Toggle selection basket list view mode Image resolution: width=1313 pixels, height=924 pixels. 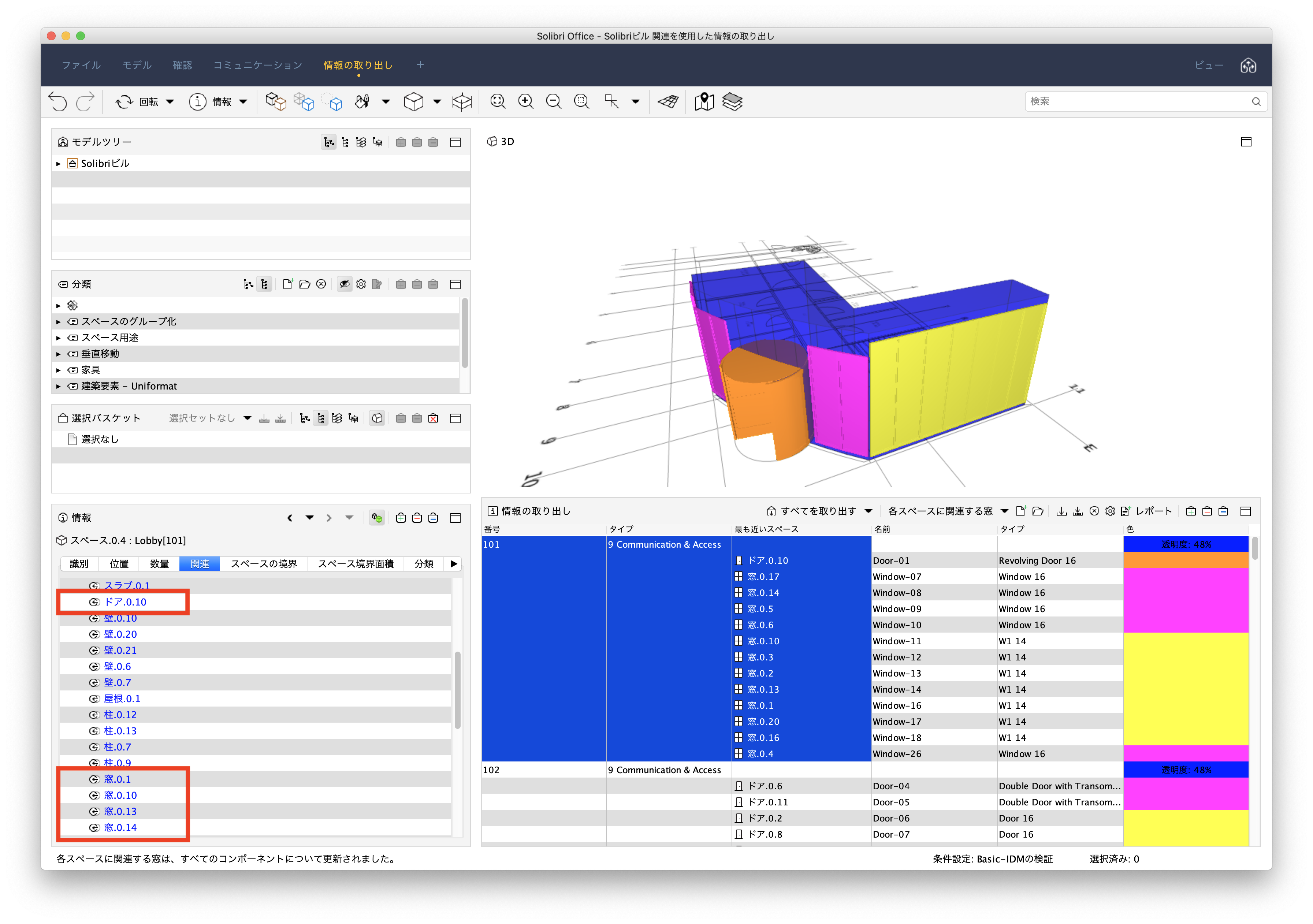[x=321, y=418]
